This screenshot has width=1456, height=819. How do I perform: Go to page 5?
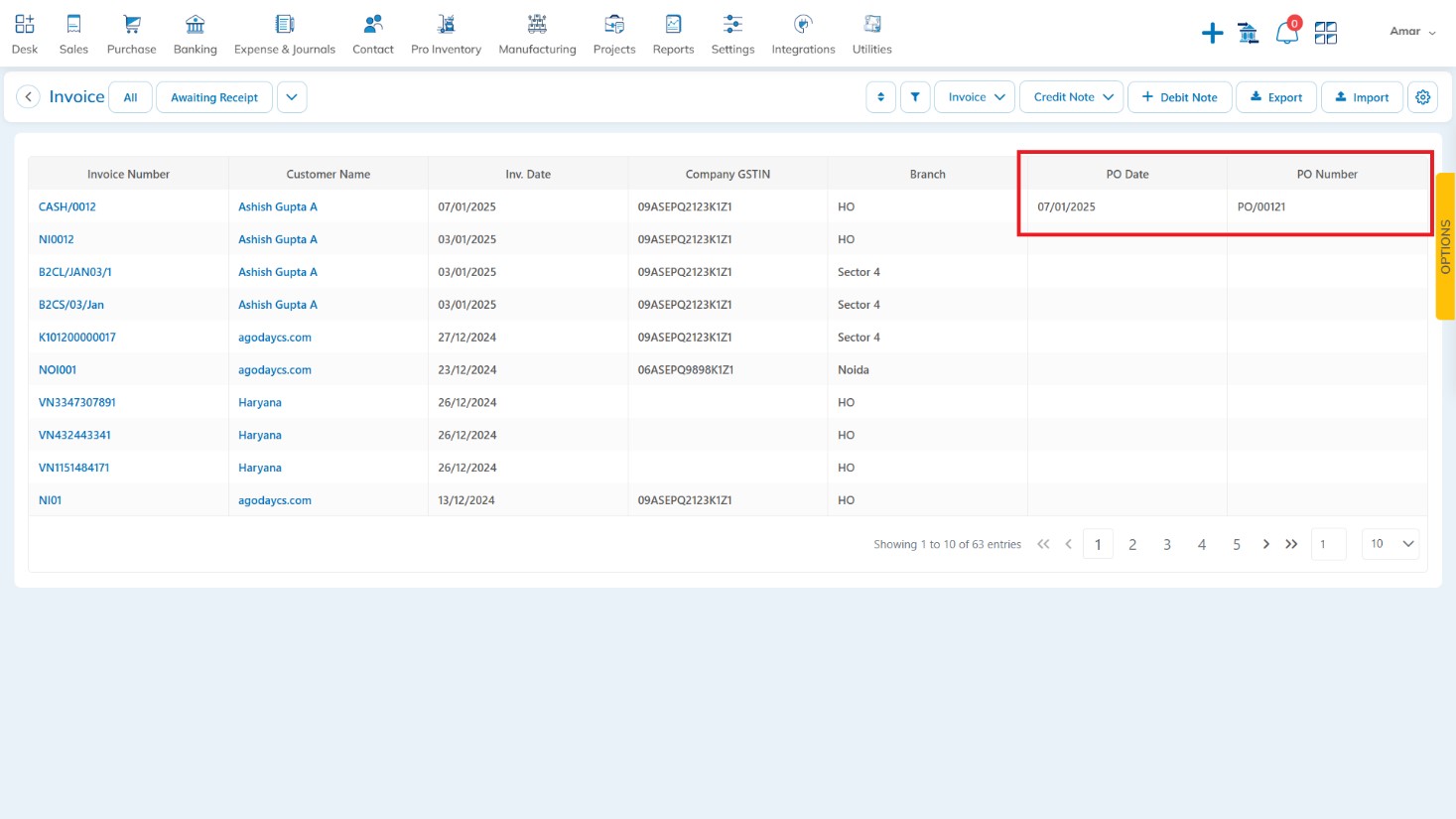[1237, 544]
